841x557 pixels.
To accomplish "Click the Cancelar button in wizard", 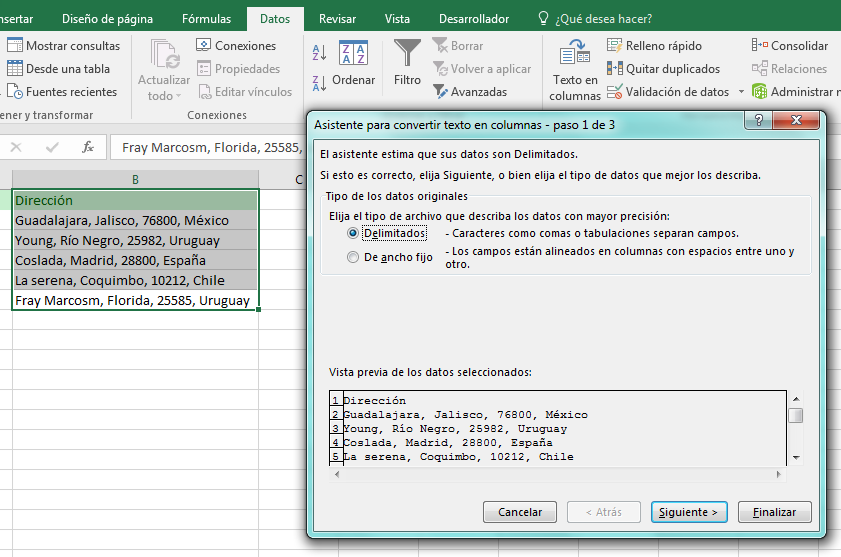I will [520, 512].
